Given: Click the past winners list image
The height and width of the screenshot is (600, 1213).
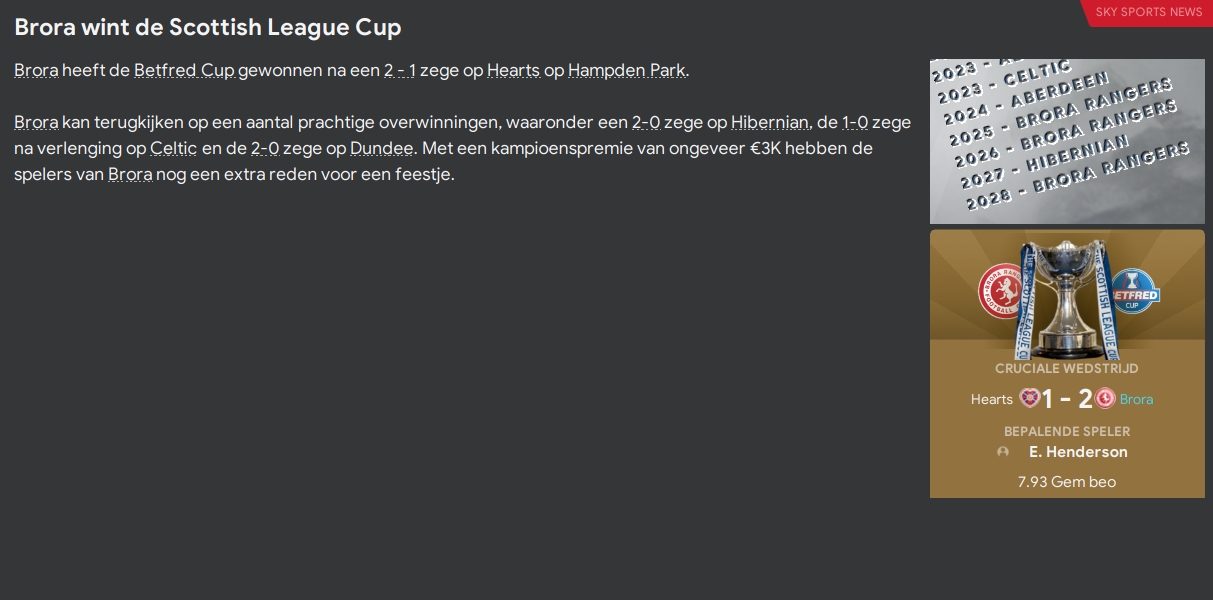Looking at the screenshot, I should [1067, 141].
